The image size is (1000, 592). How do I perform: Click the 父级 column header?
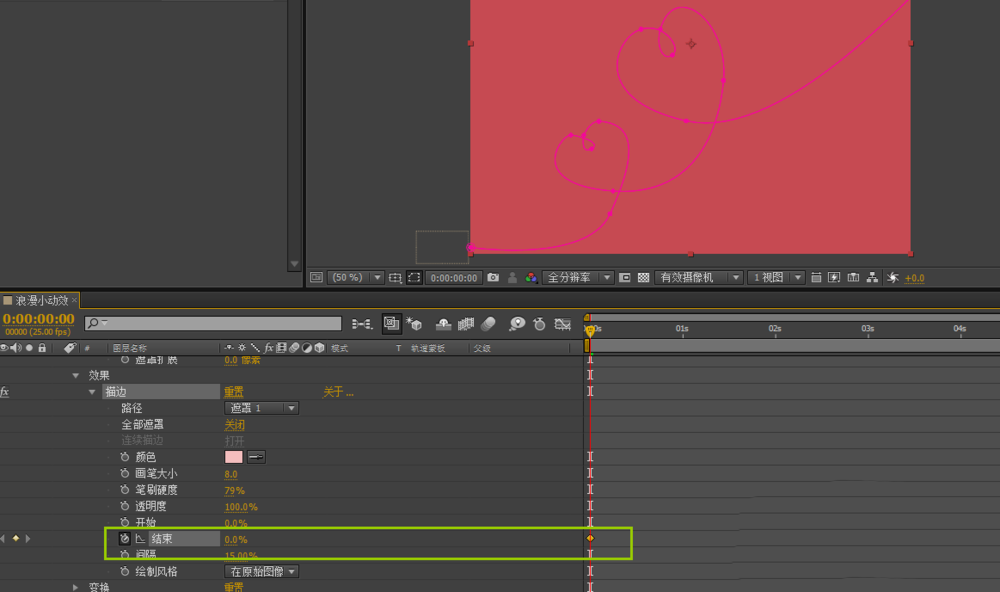pyautogui.click(x=482, y=348)
